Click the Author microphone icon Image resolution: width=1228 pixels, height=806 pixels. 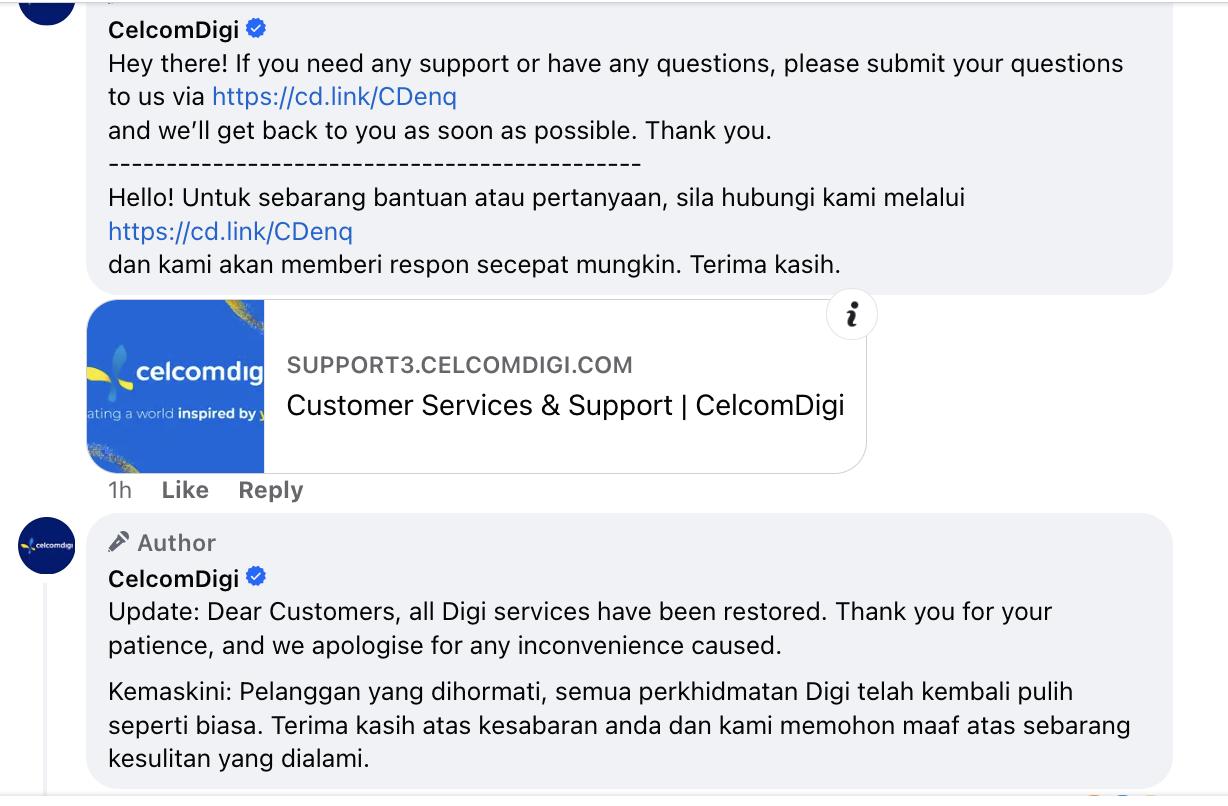tap(119, 542)
